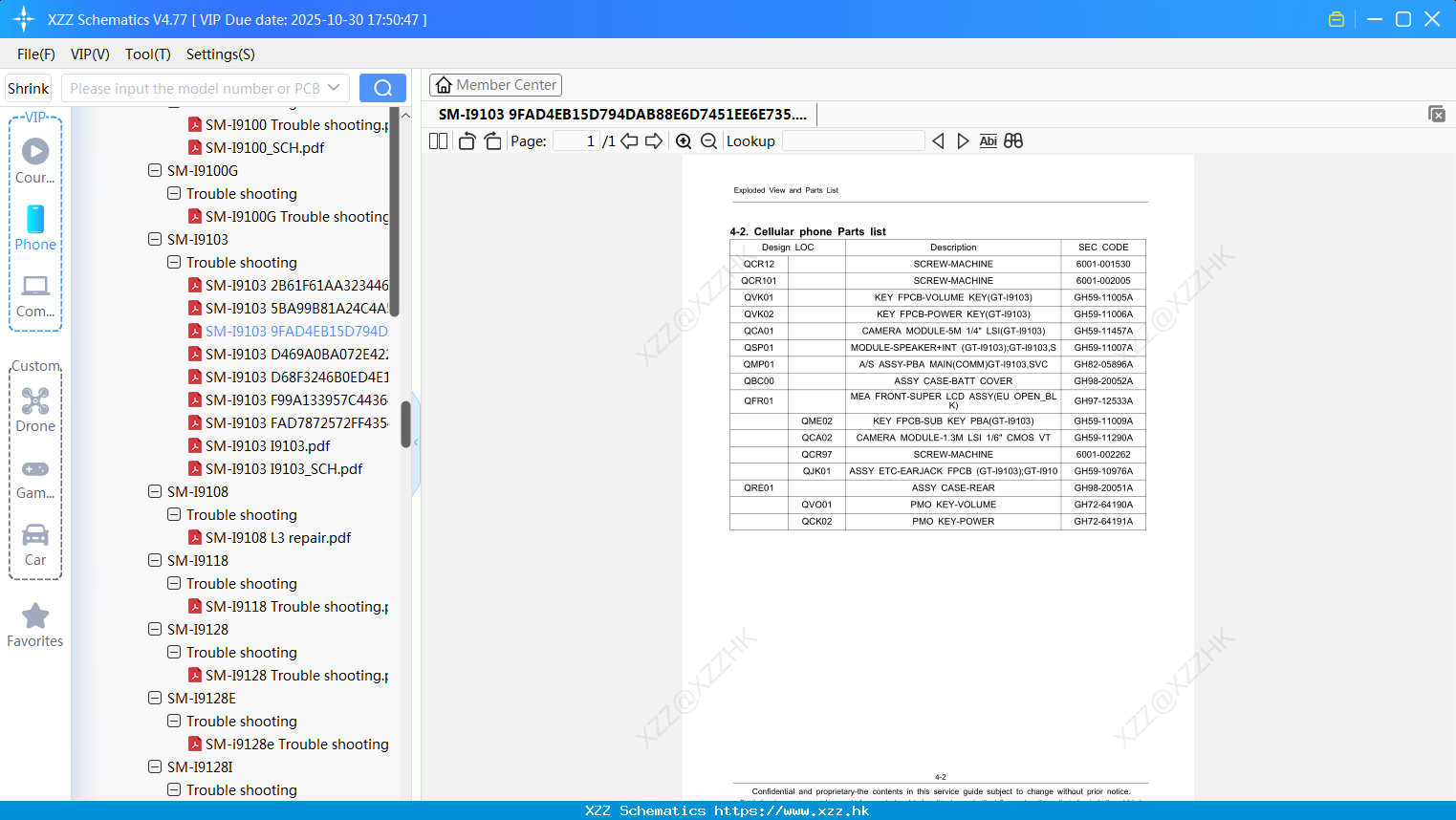Collapse the SM-I9100G tree node

[x=155, y=170]
